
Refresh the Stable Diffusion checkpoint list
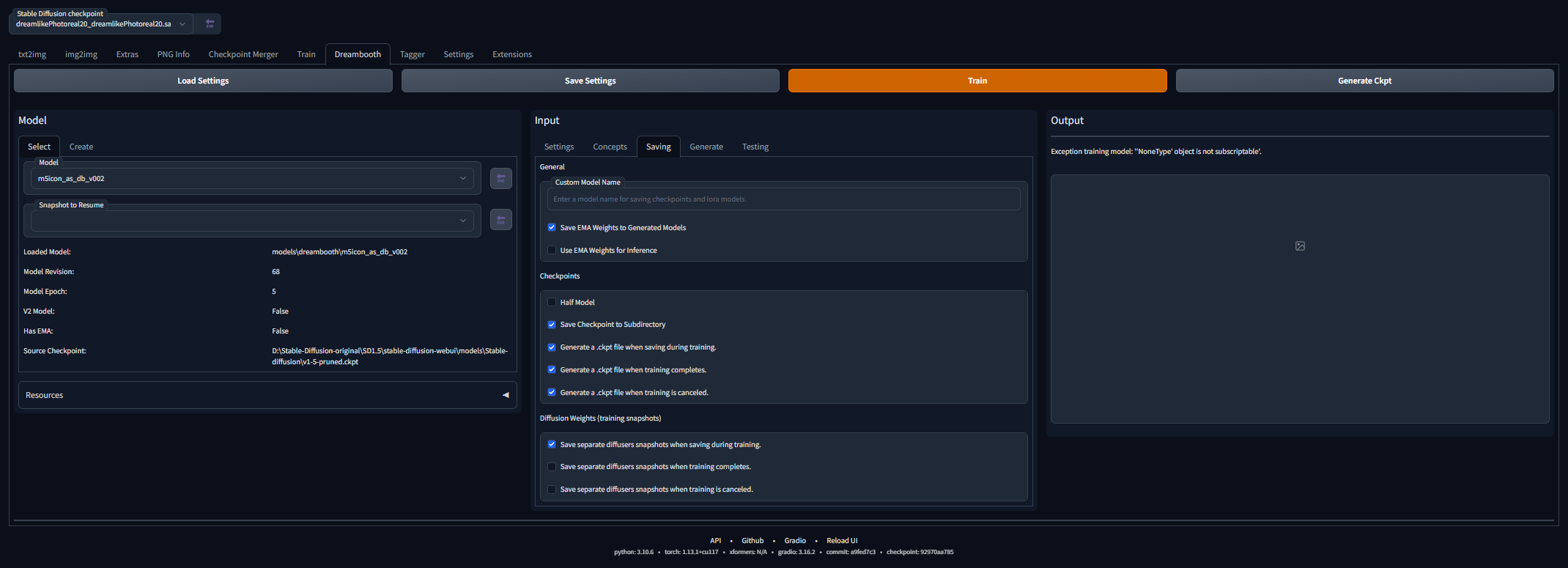pos(210,23)
